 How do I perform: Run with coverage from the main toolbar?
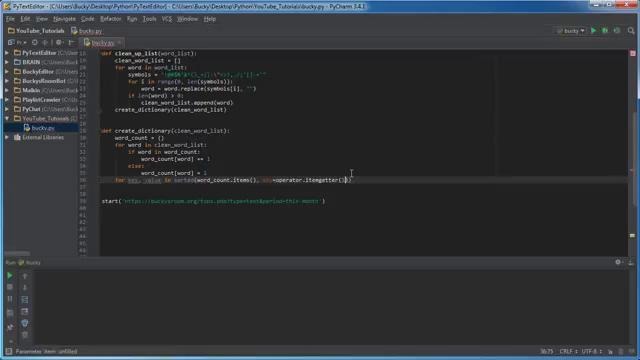pyautogui.click(x=617, y=31)
